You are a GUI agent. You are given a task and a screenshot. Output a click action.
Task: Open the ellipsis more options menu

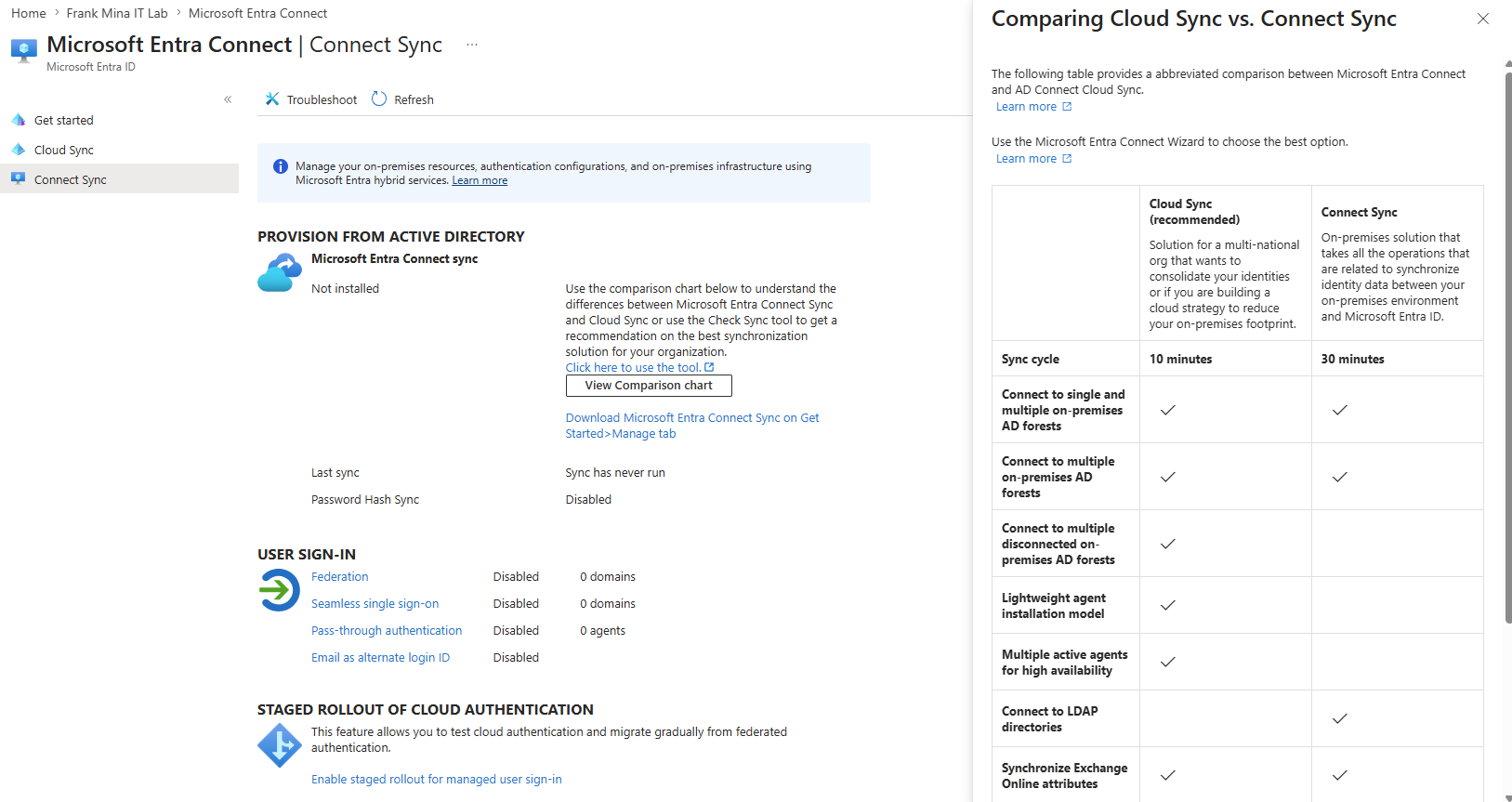pyautogui.click(x=472, y=45)
